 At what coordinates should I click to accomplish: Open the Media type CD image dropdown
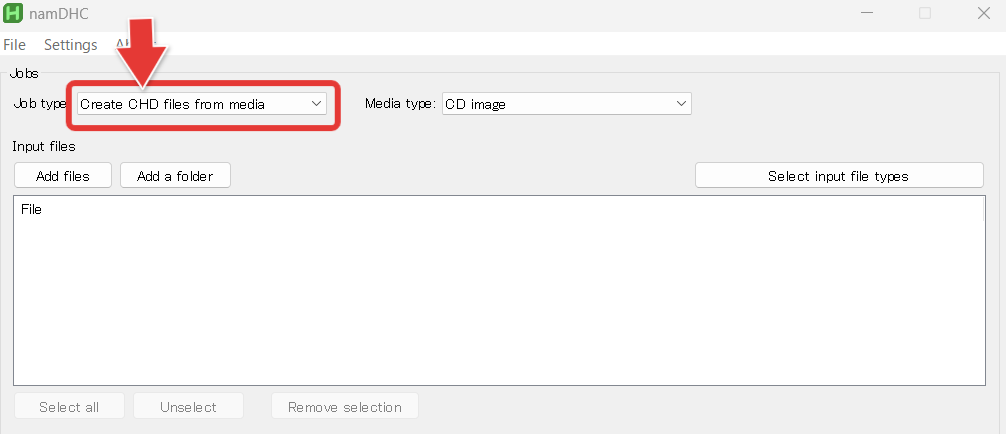567,104
